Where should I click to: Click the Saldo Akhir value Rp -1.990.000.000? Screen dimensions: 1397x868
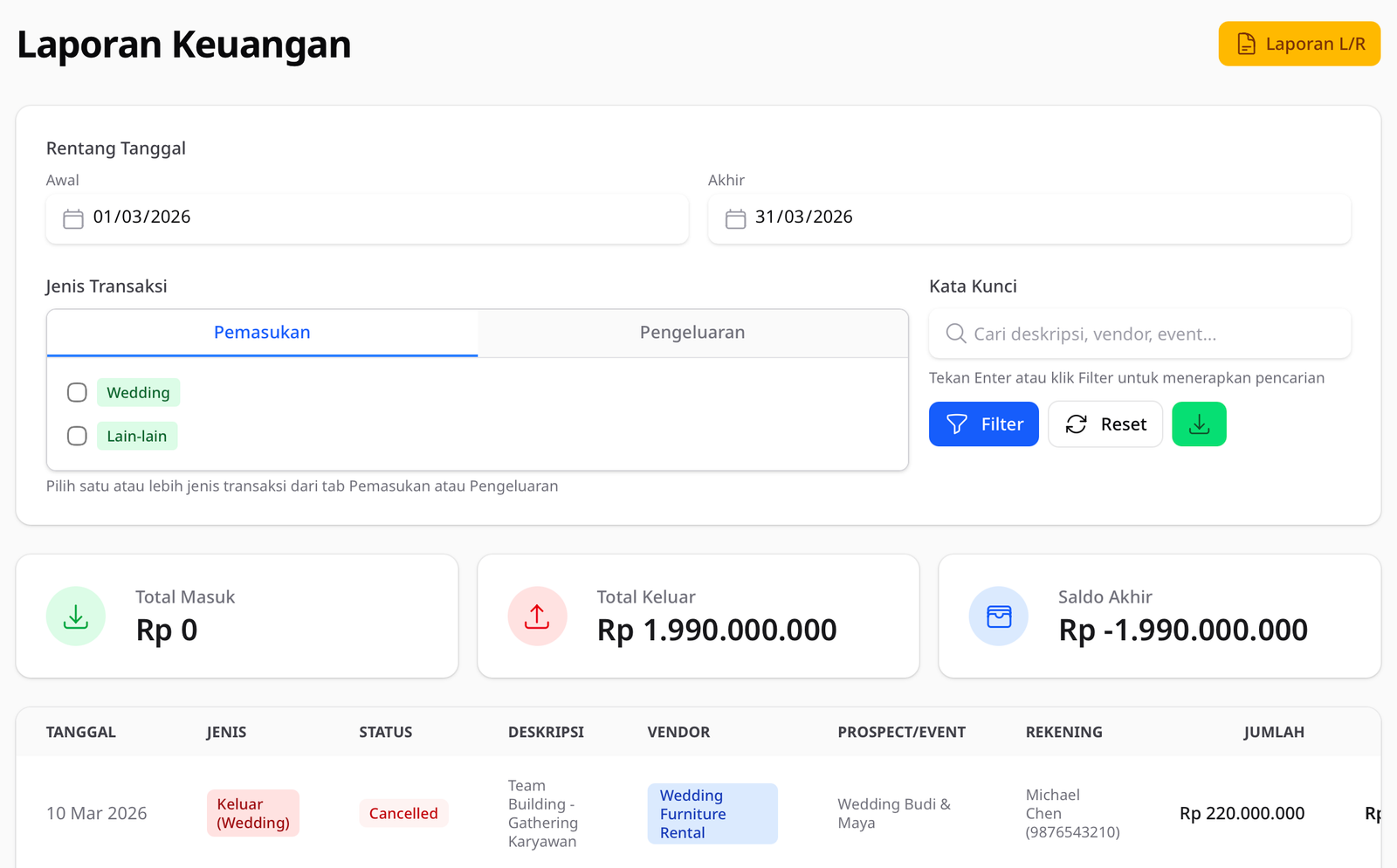[x=1183, y=630]
